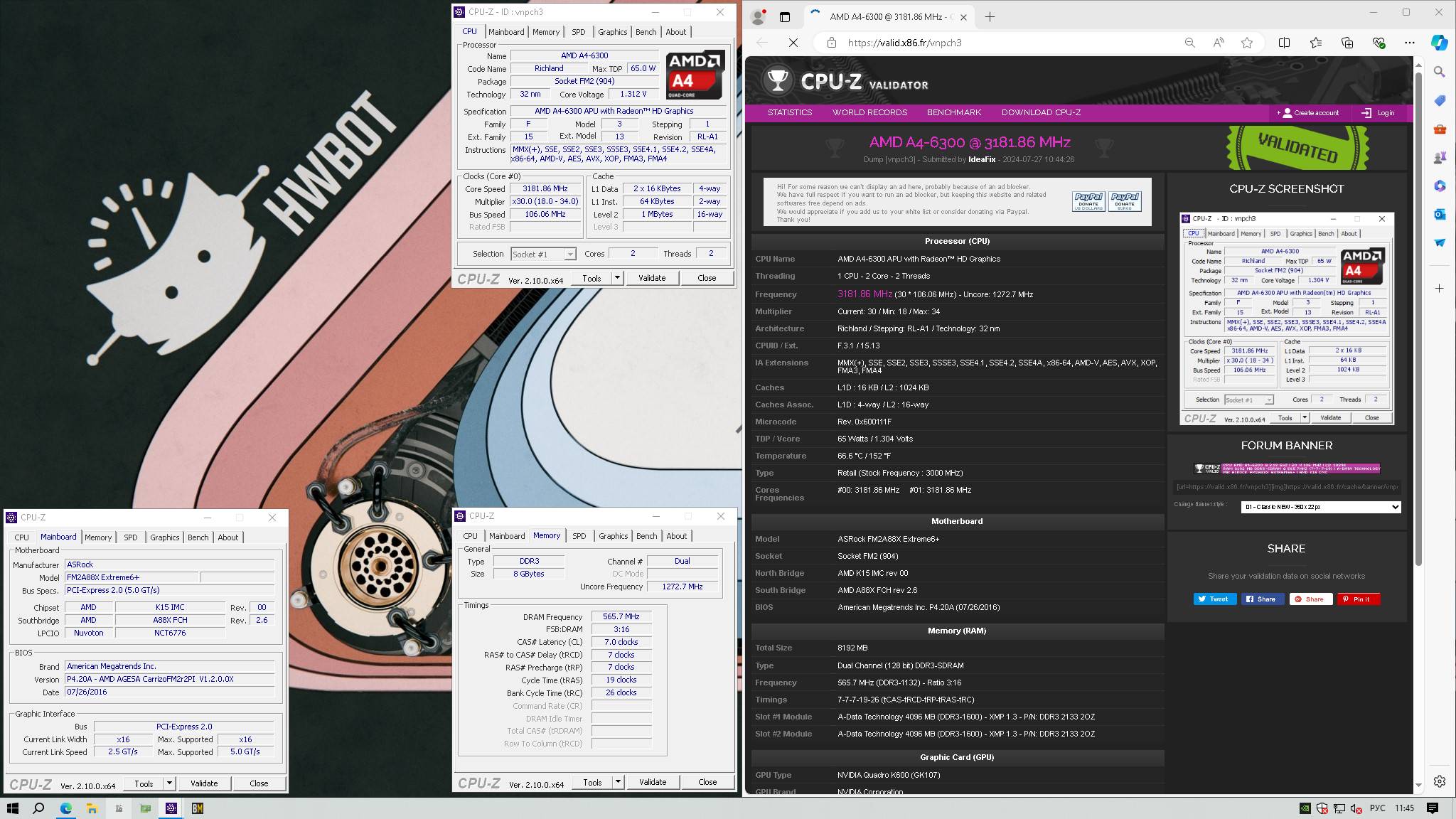Open File Explorer from taskbar
This screenshot has width=1456, height=819.
point(92,808)
